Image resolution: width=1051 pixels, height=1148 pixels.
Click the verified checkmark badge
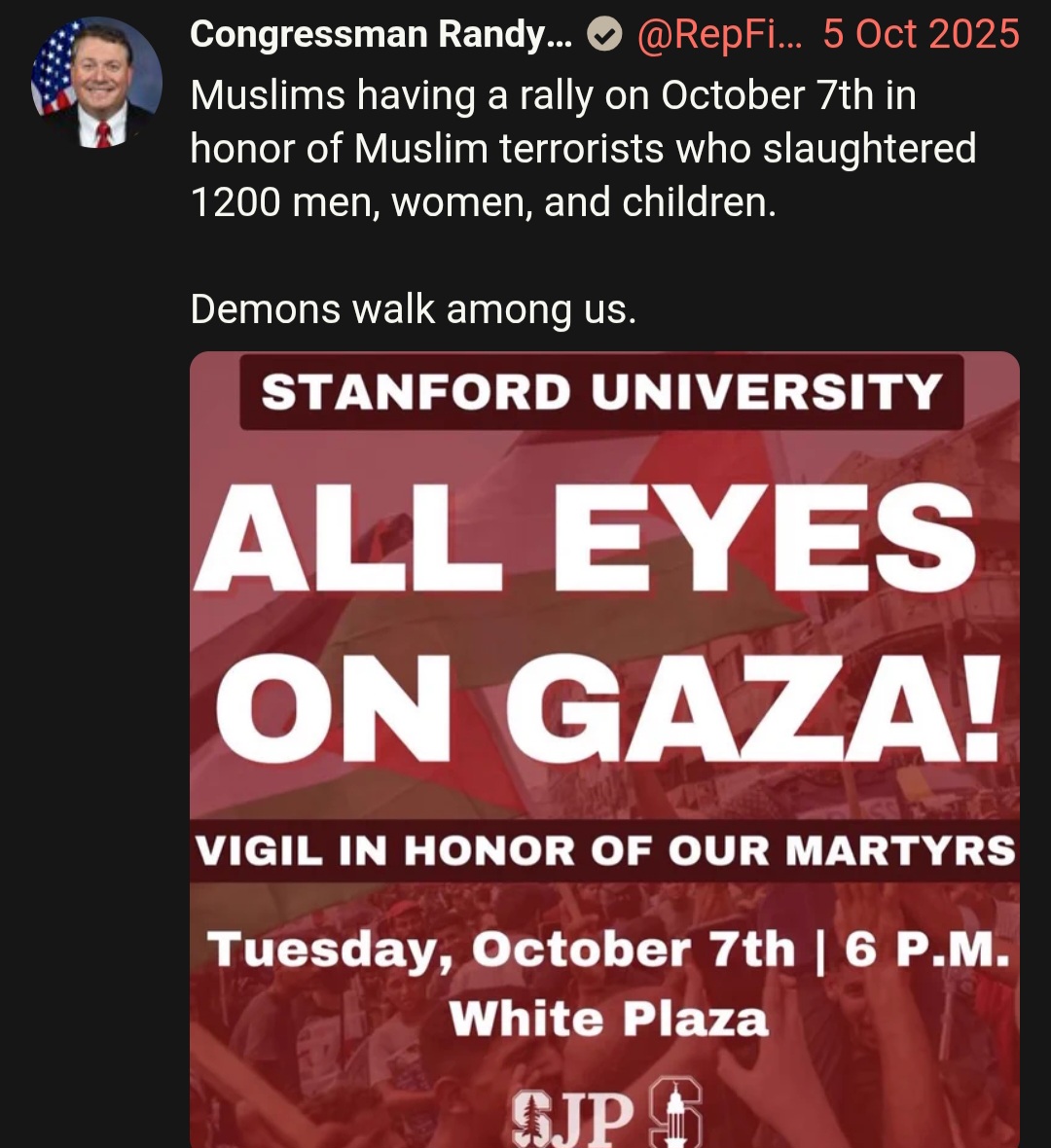tap(605, 34)
